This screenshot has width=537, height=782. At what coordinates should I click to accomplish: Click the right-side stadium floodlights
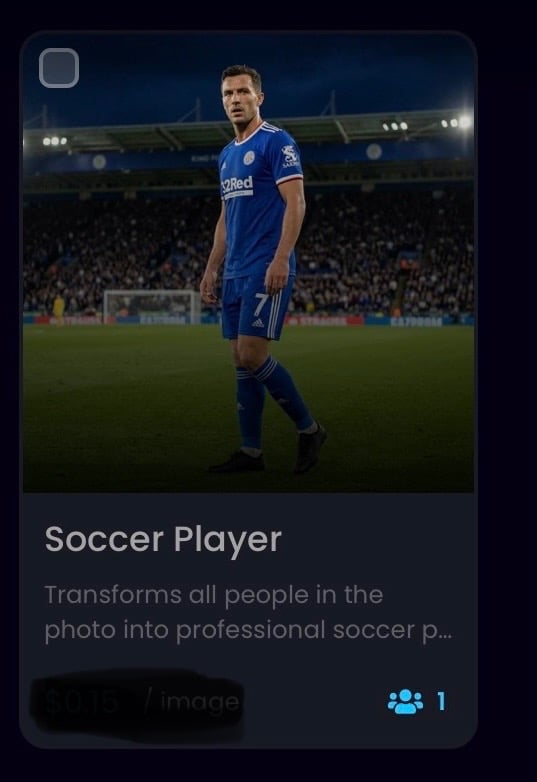coord(427,124)
